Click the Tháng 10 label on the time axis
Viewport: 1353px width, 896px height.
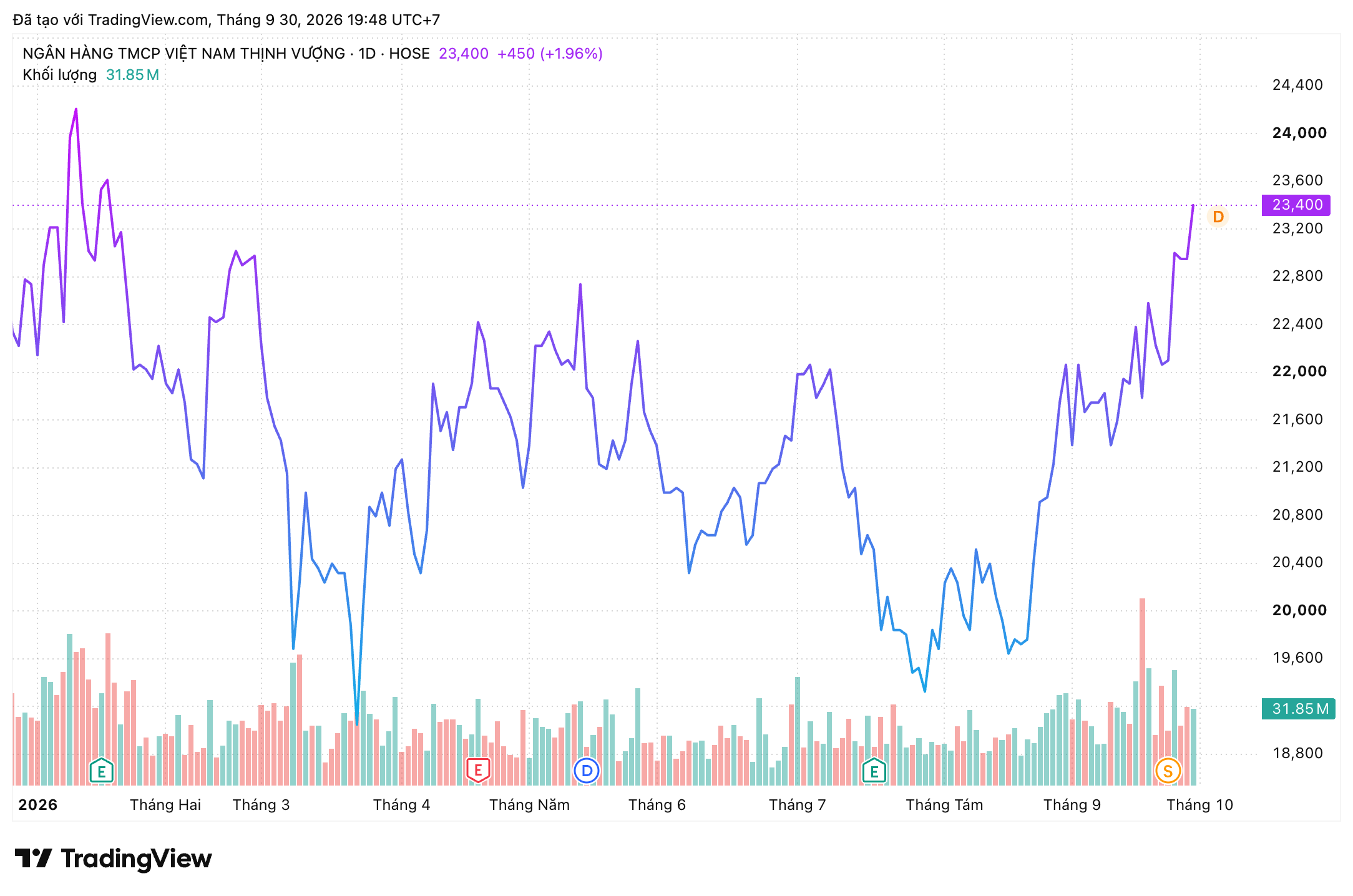(x=1199, y=805)
